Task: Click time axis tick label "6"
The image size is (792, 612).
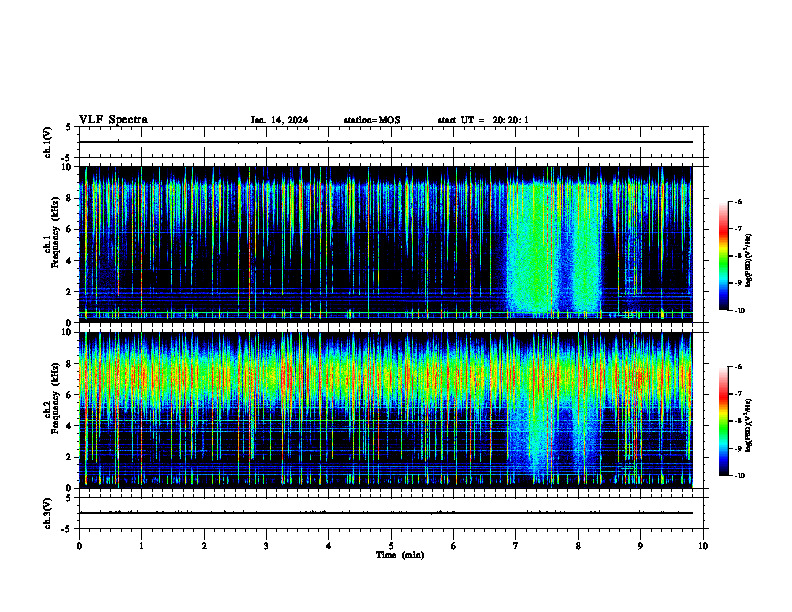Action: pos(453,546)
